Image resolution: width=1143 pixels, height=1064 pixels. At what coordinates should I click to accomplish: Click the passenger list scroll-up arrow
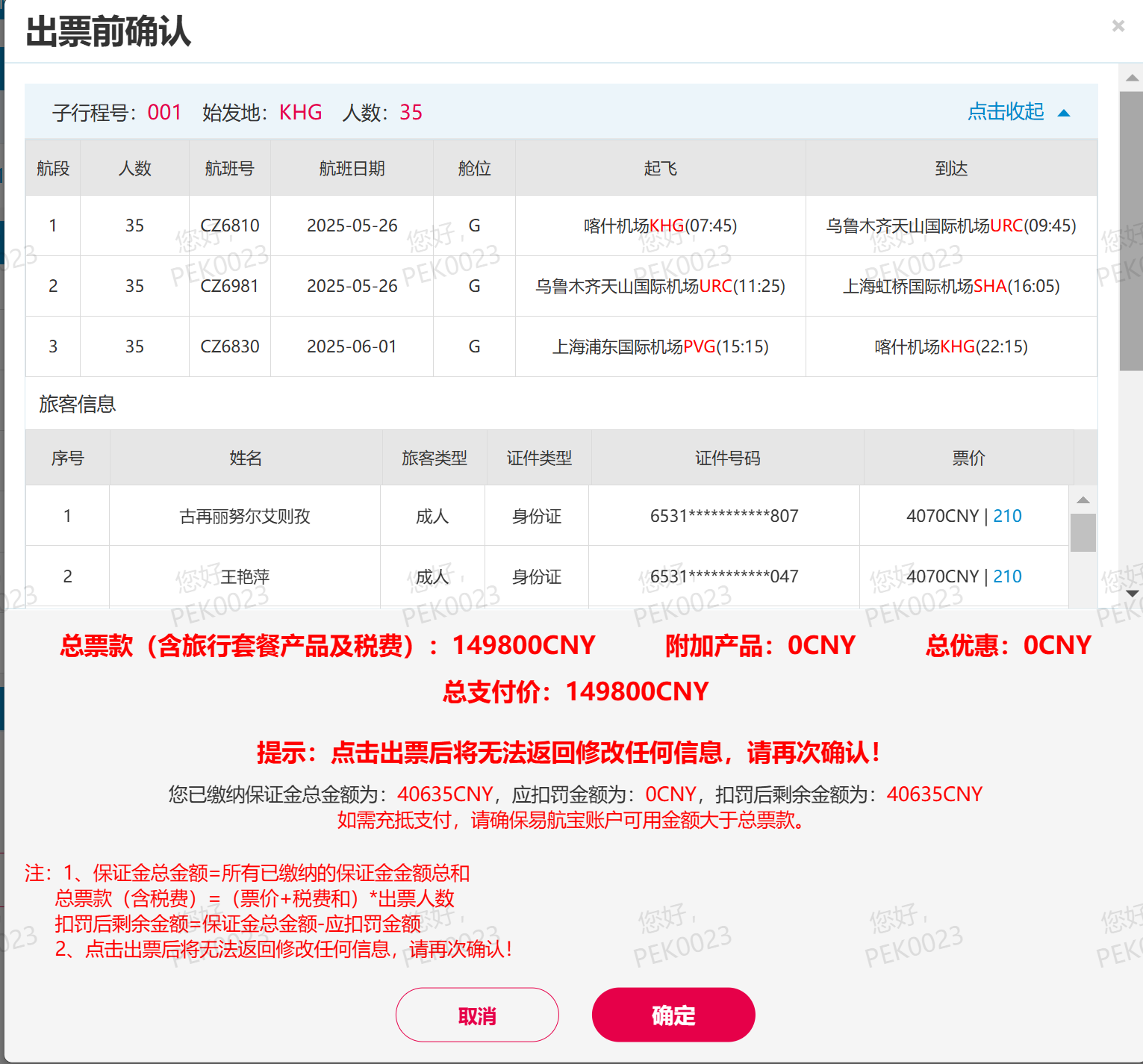coord(1083,500)
